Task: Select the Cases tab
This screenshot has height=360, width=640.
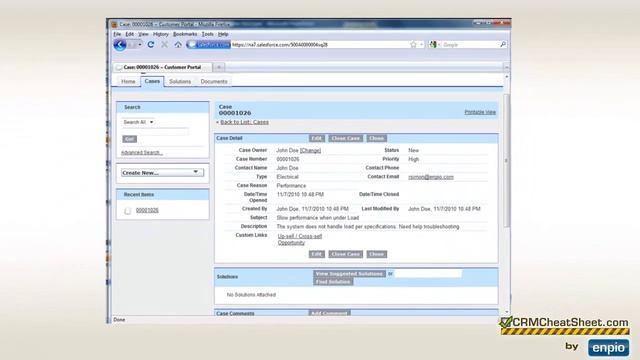Action: coord(152,81)
